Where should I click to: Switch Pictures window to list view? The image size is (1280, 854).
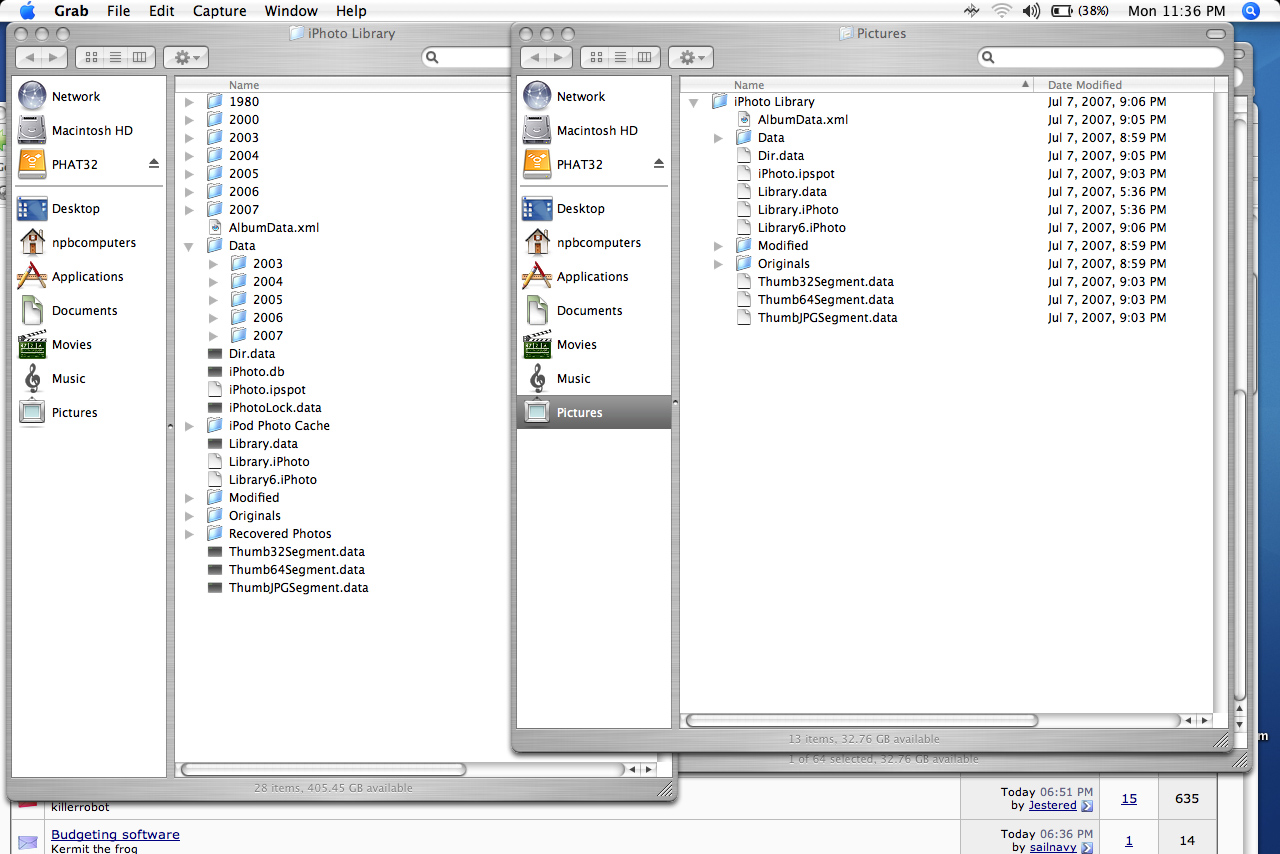coord(620,57)
